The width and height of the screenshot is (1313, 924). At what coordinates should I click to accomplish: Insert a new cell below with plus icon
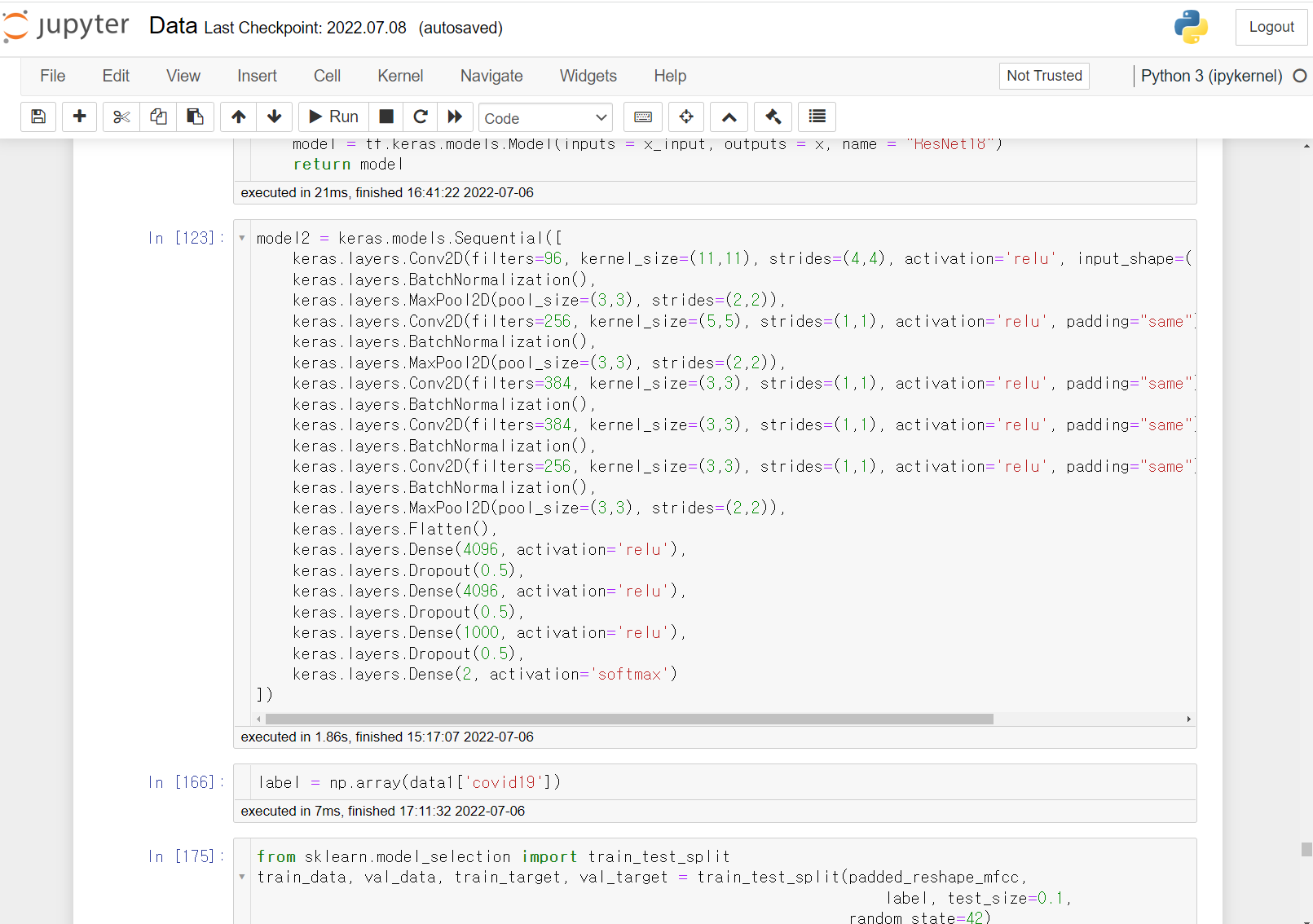point(79,117)
